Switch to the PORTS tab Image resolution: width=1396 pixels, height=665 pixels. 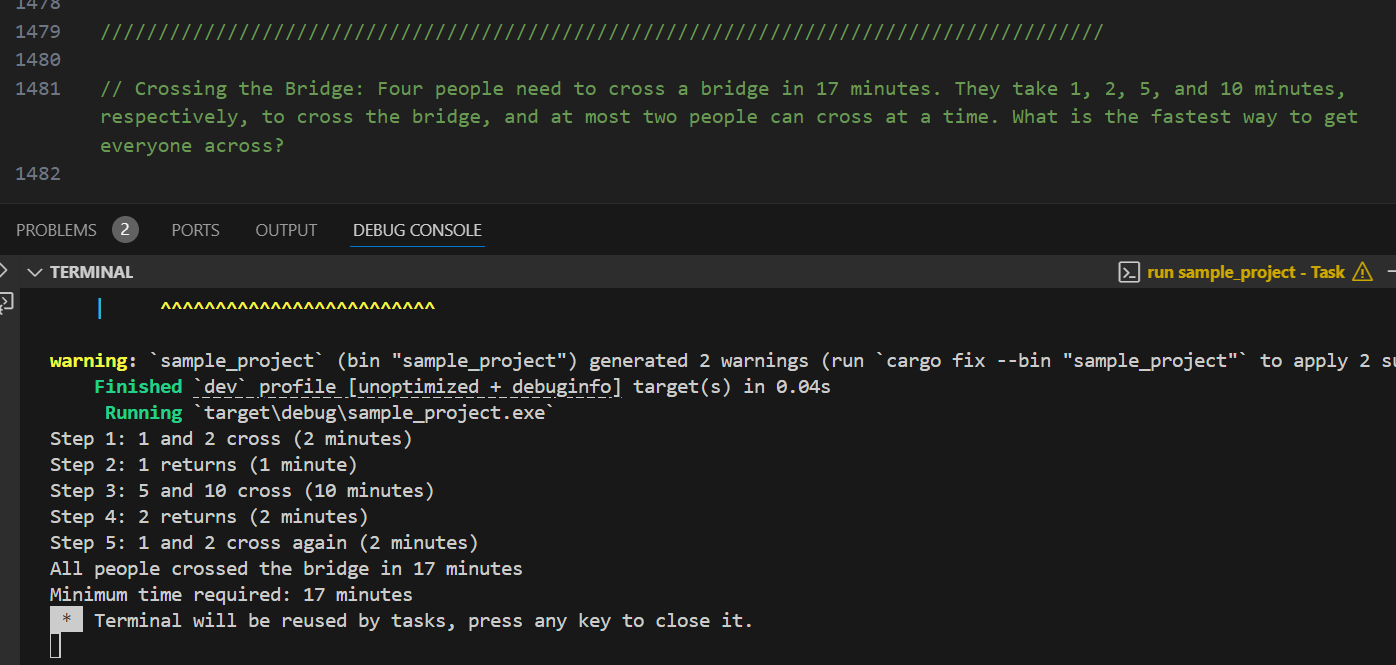[x=195, y=230]
